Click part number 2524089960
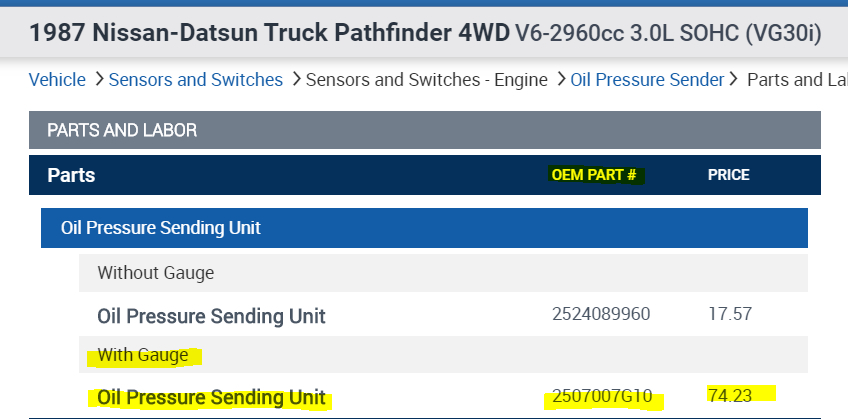This screenshot has width=848, height=419. click(x=601, y=315)
